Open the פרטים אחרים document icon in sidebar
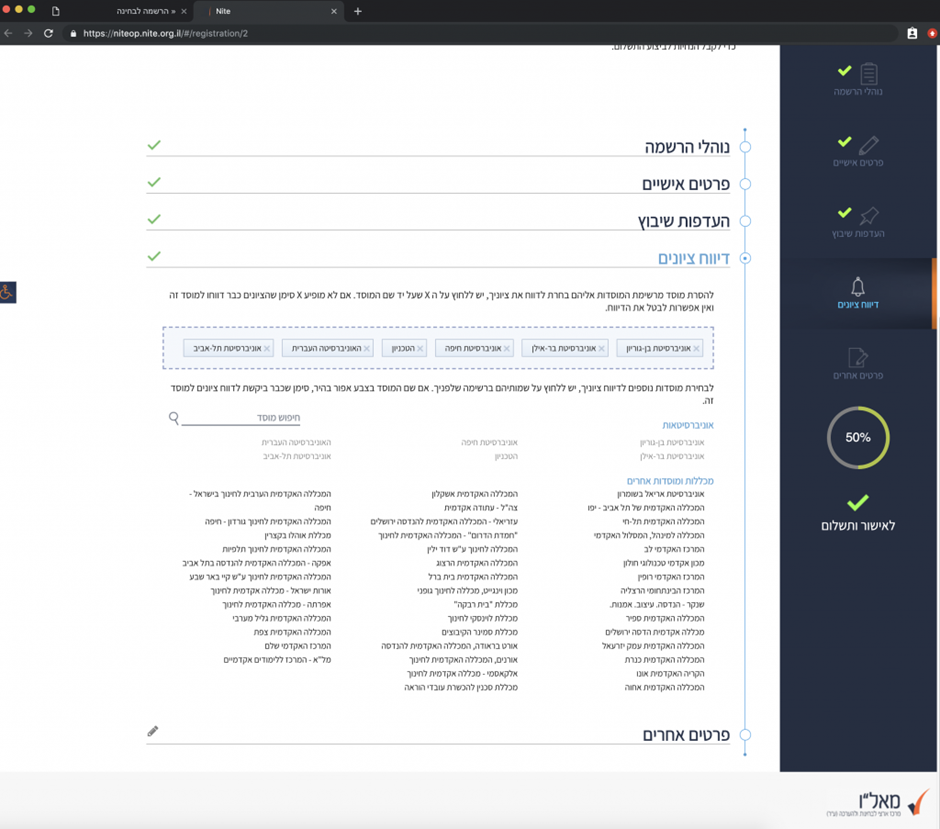 [857, 358]
